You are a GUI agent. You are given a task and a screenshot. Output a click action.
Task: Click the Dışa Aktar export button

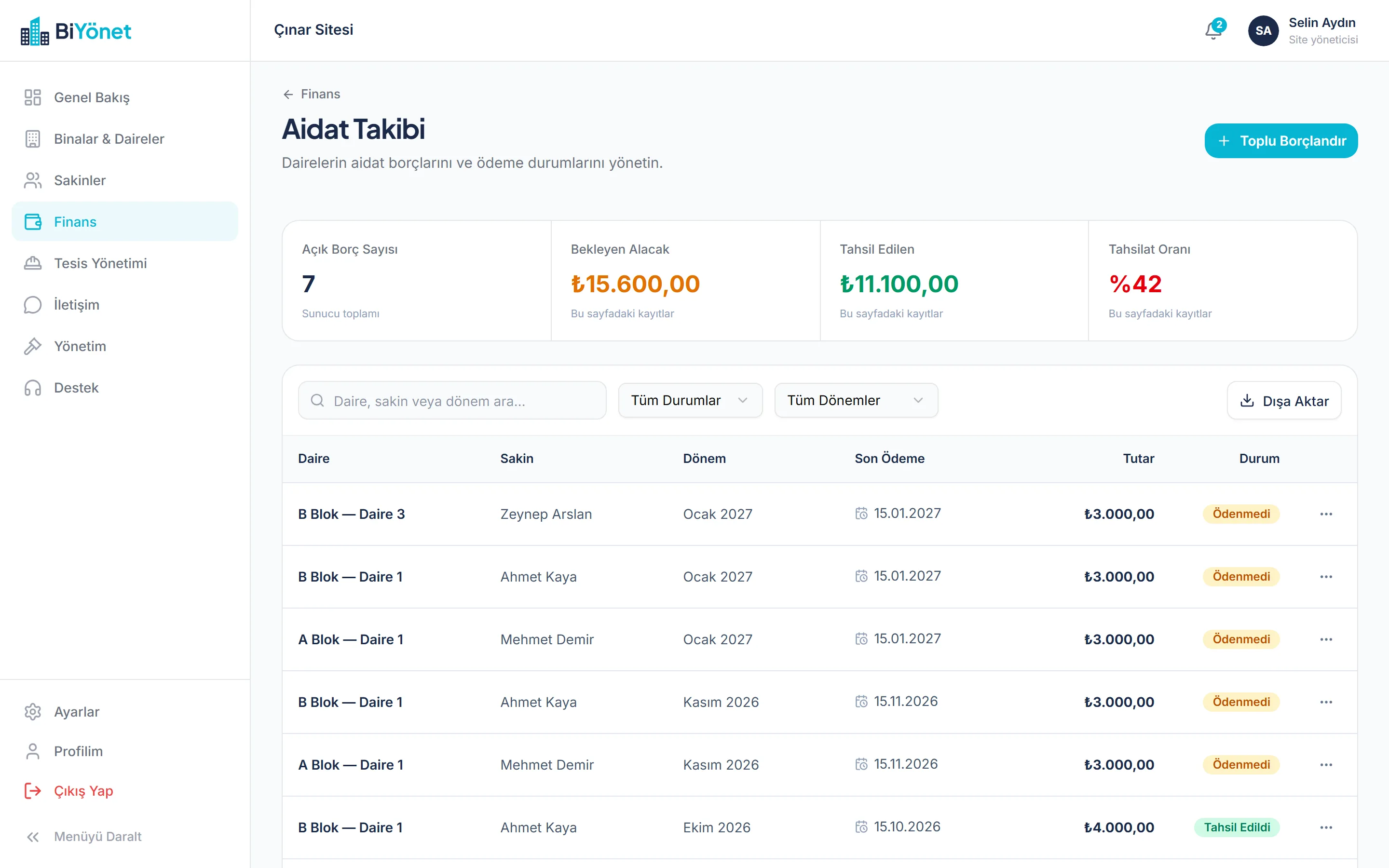tap(1284, 401)
